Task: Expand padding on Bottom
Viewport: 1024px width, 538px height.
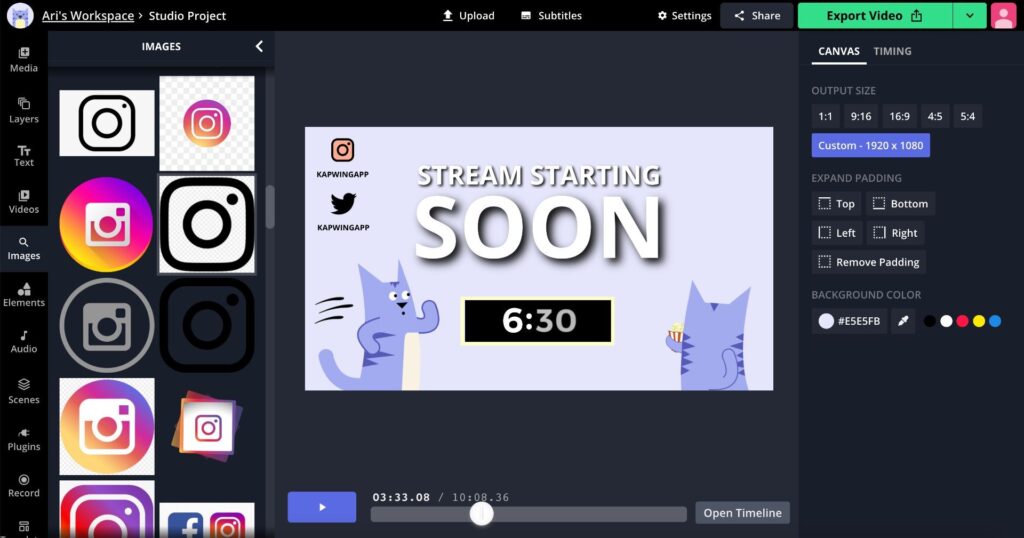Action: 901,204
